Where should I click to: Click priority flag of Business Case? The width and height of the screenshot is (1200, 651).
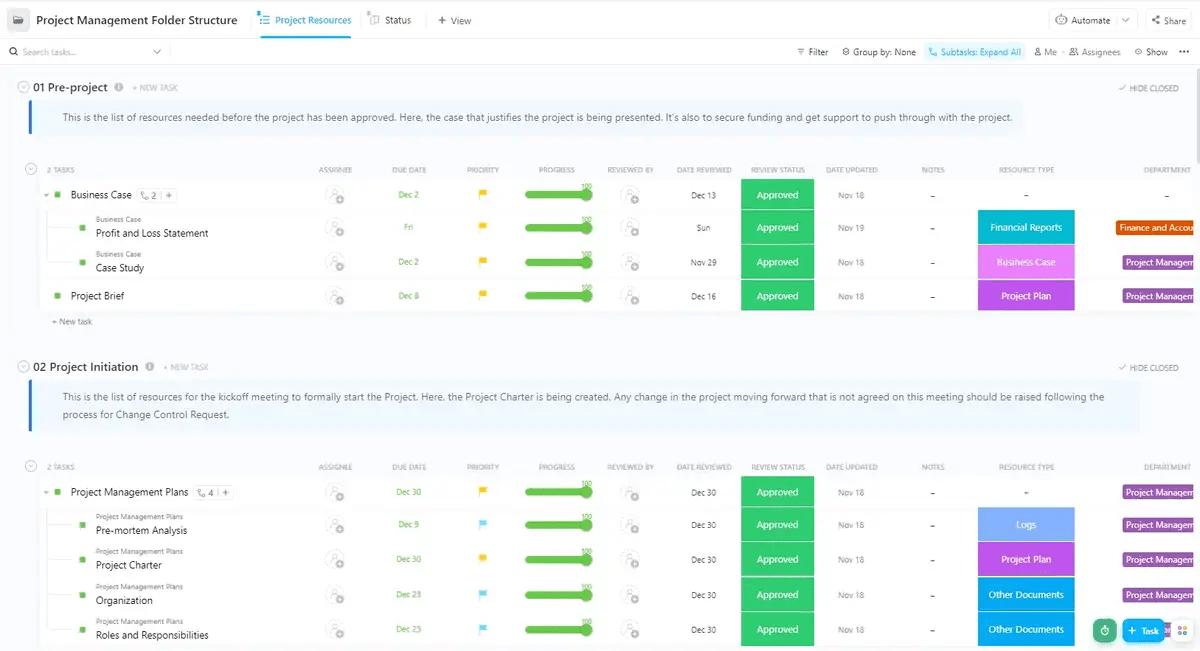[483, 195]
